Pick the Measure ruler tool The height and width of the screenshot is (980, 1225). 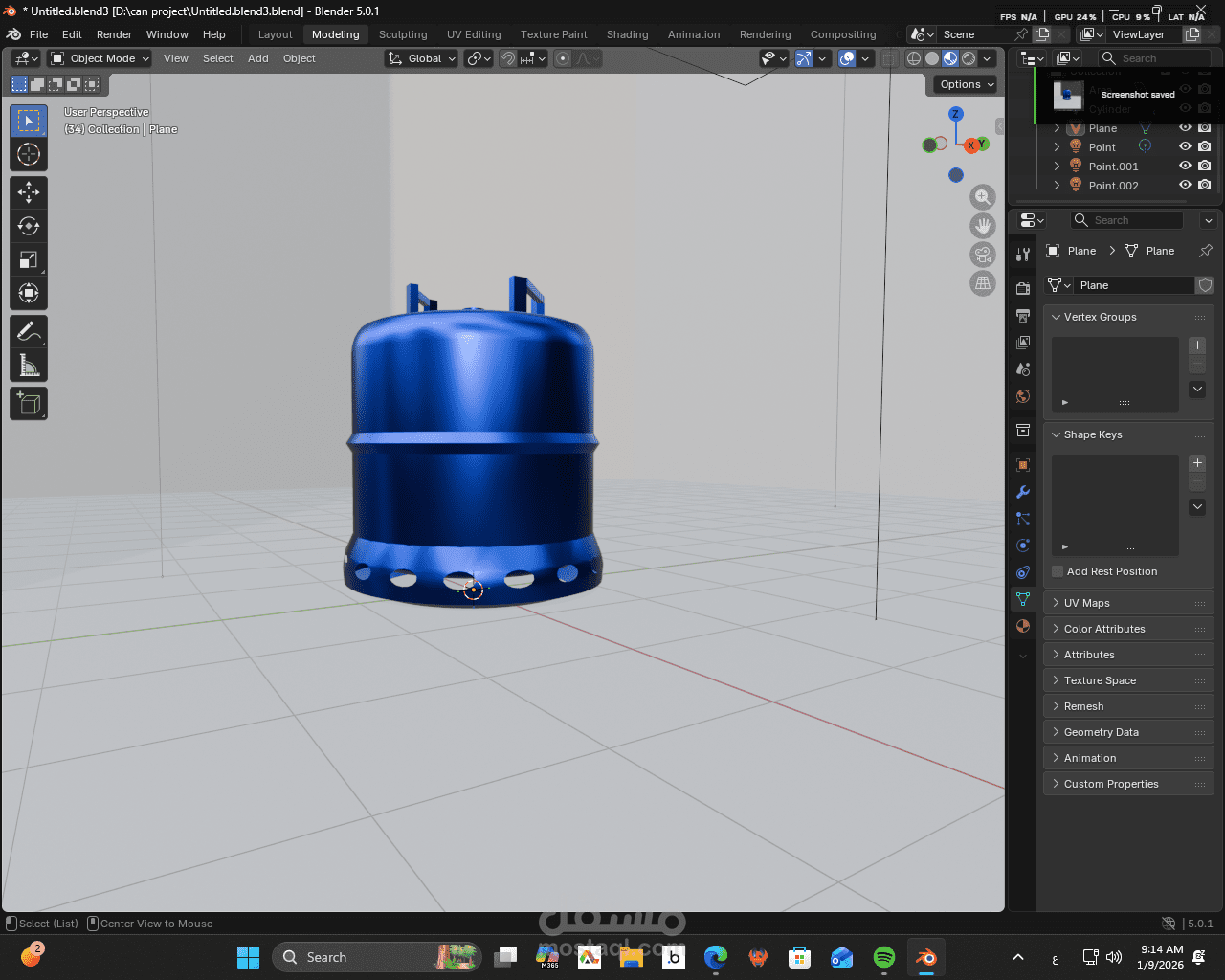(29, 366)
